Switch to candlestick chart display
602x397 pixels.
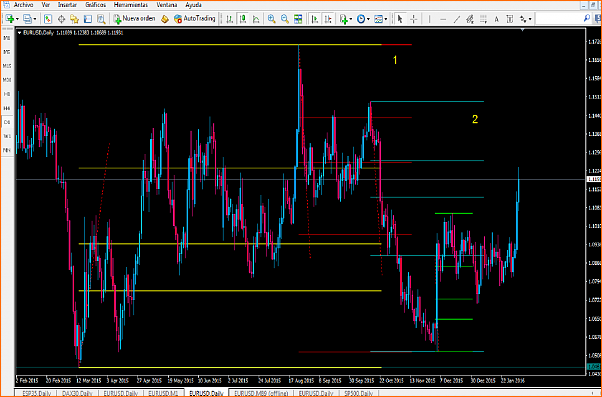point(243,19)
